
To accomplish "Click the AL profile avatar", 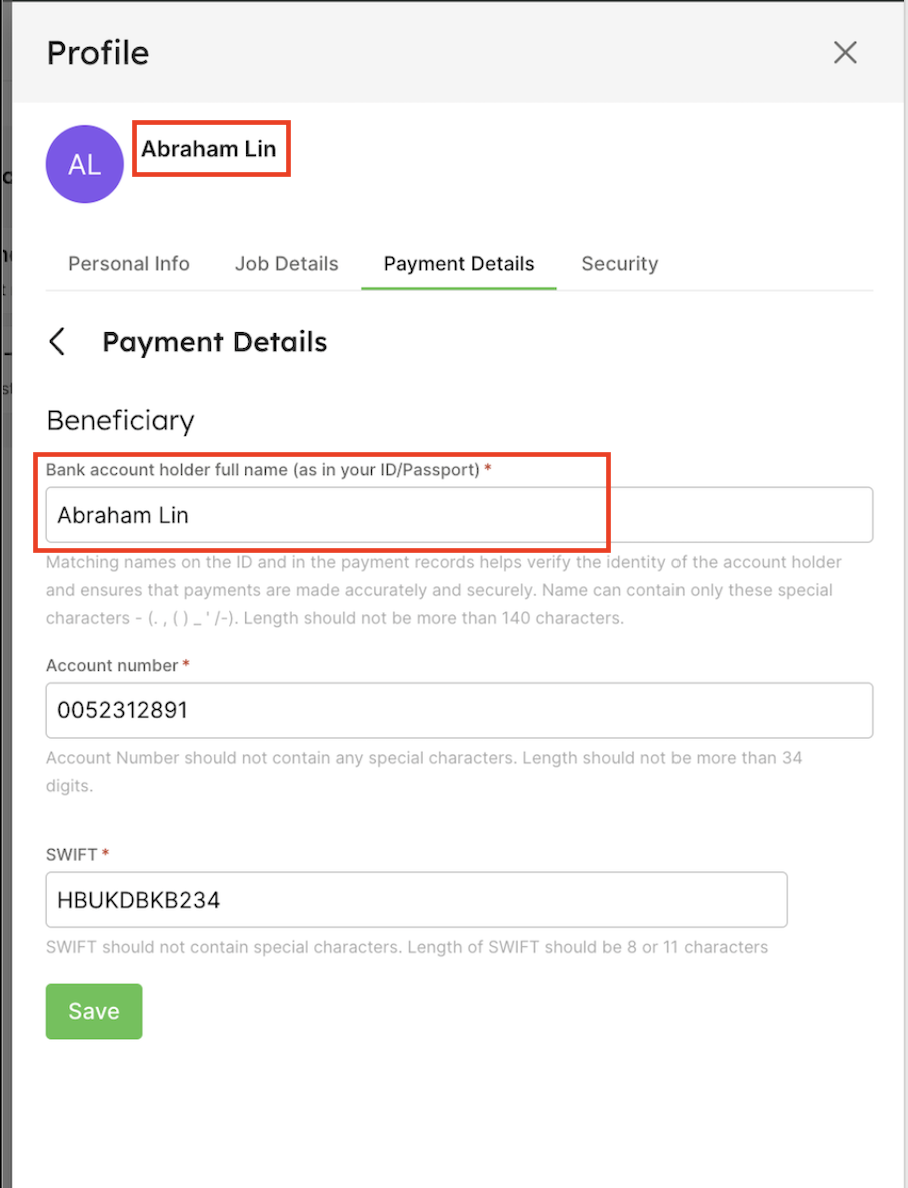I will [85, 164].
